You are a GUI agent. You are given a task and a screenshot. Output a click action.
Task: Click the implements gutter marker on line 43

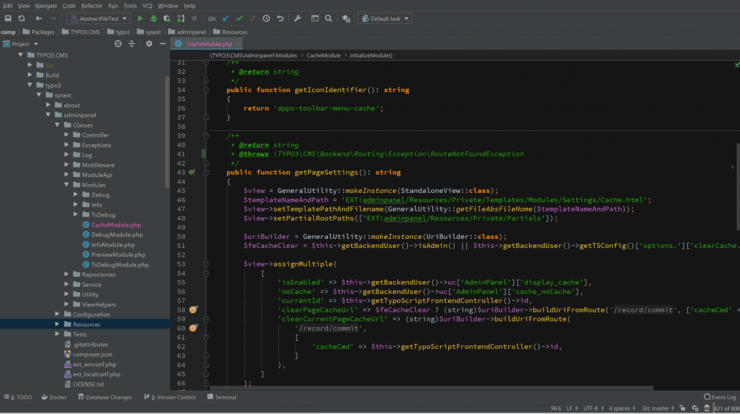(192, 172)
